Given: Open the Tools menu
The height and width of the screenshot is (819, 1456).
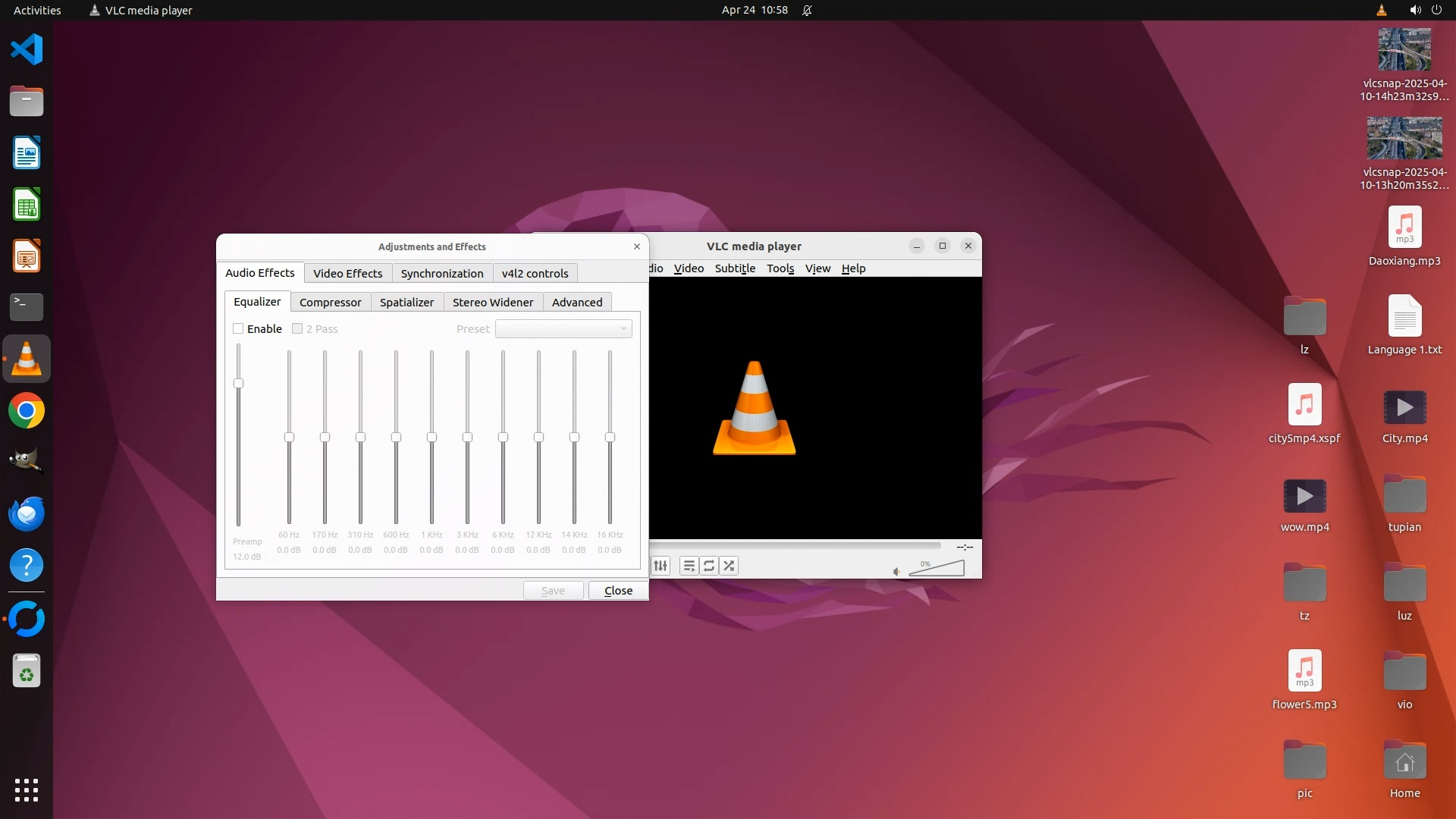Looking at the screenshot, I should [x=780, y=268].
